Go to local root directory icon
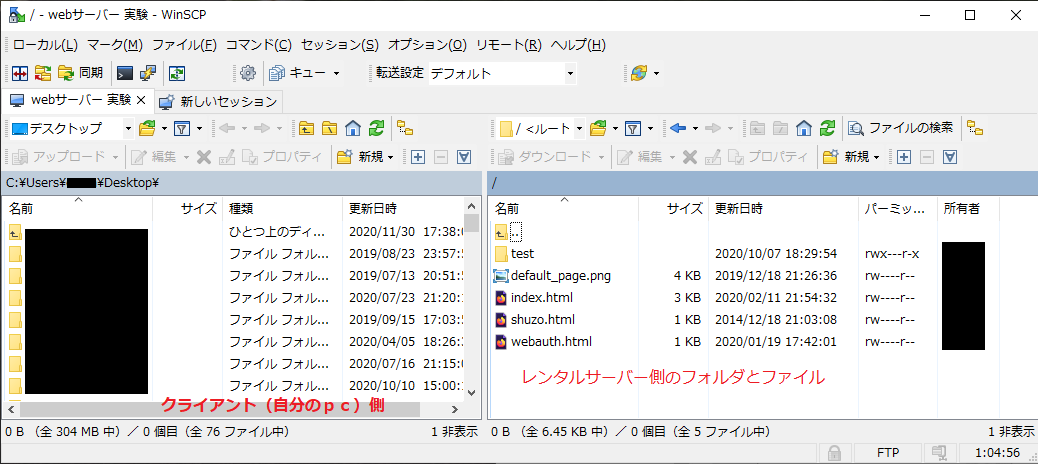Screen dimensions: 1038x465 [330, 128]
